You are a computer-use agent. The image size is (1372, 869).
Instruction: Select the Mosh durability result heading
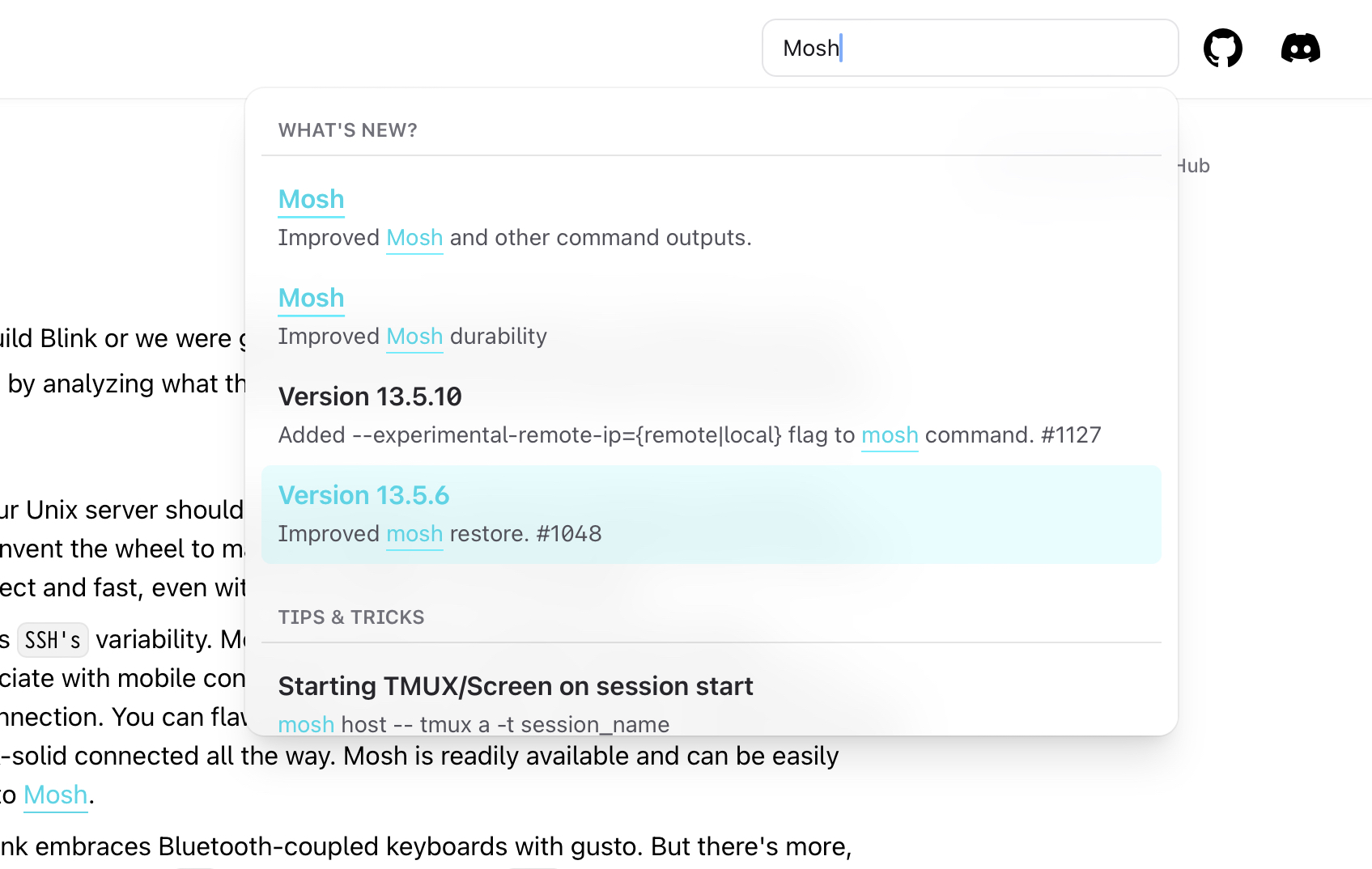311,298
